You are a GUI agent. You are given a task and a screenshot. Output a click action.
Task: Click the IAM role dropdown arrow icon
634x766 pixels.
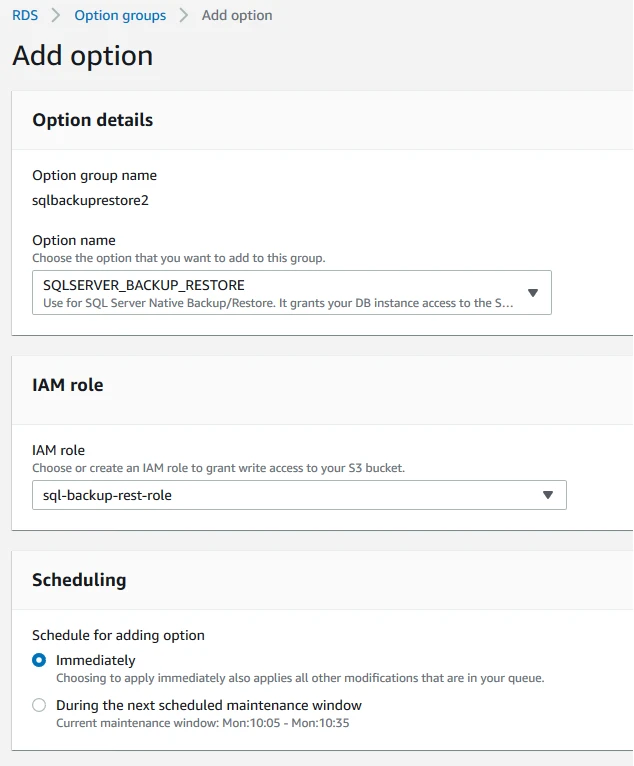(x=548, y=495)
